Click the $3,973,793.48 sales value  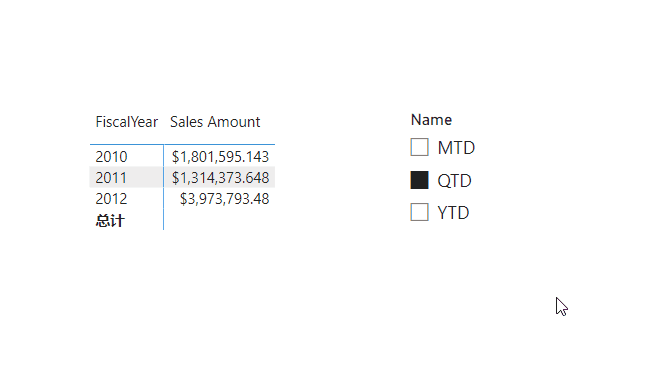tap(224, 199)
